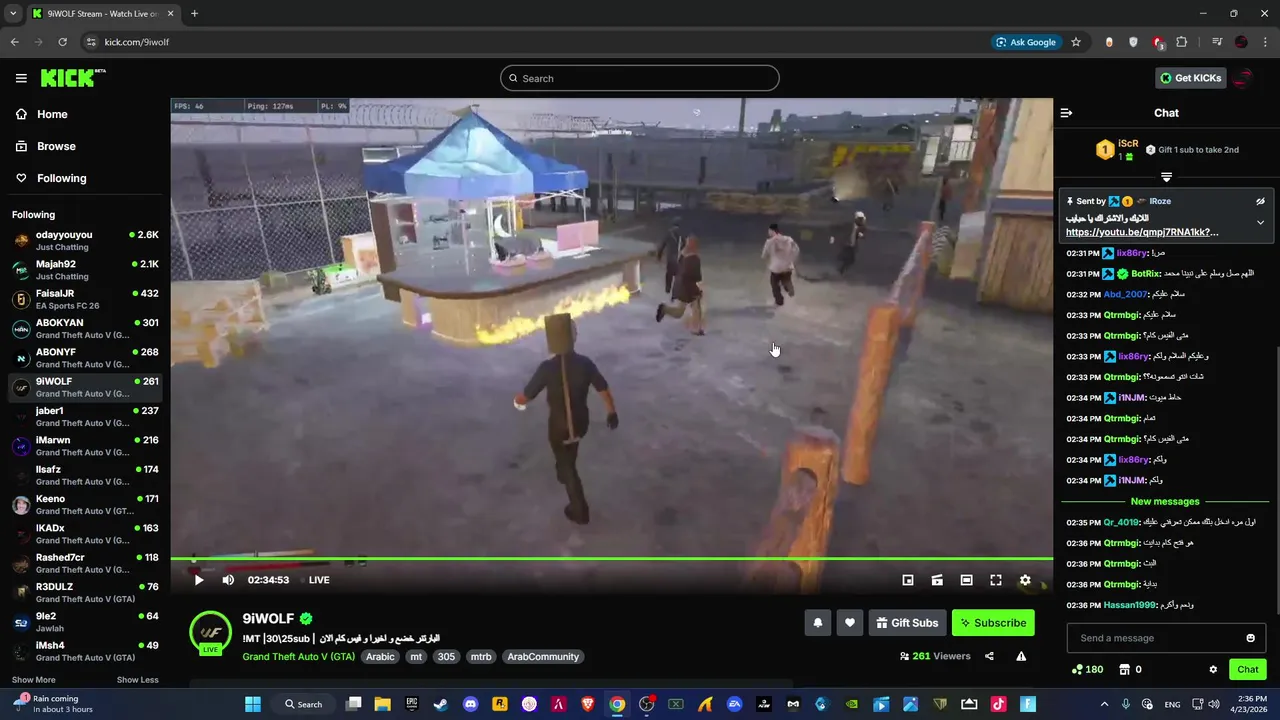Report the stream with warning icon

click(1021, 656)
